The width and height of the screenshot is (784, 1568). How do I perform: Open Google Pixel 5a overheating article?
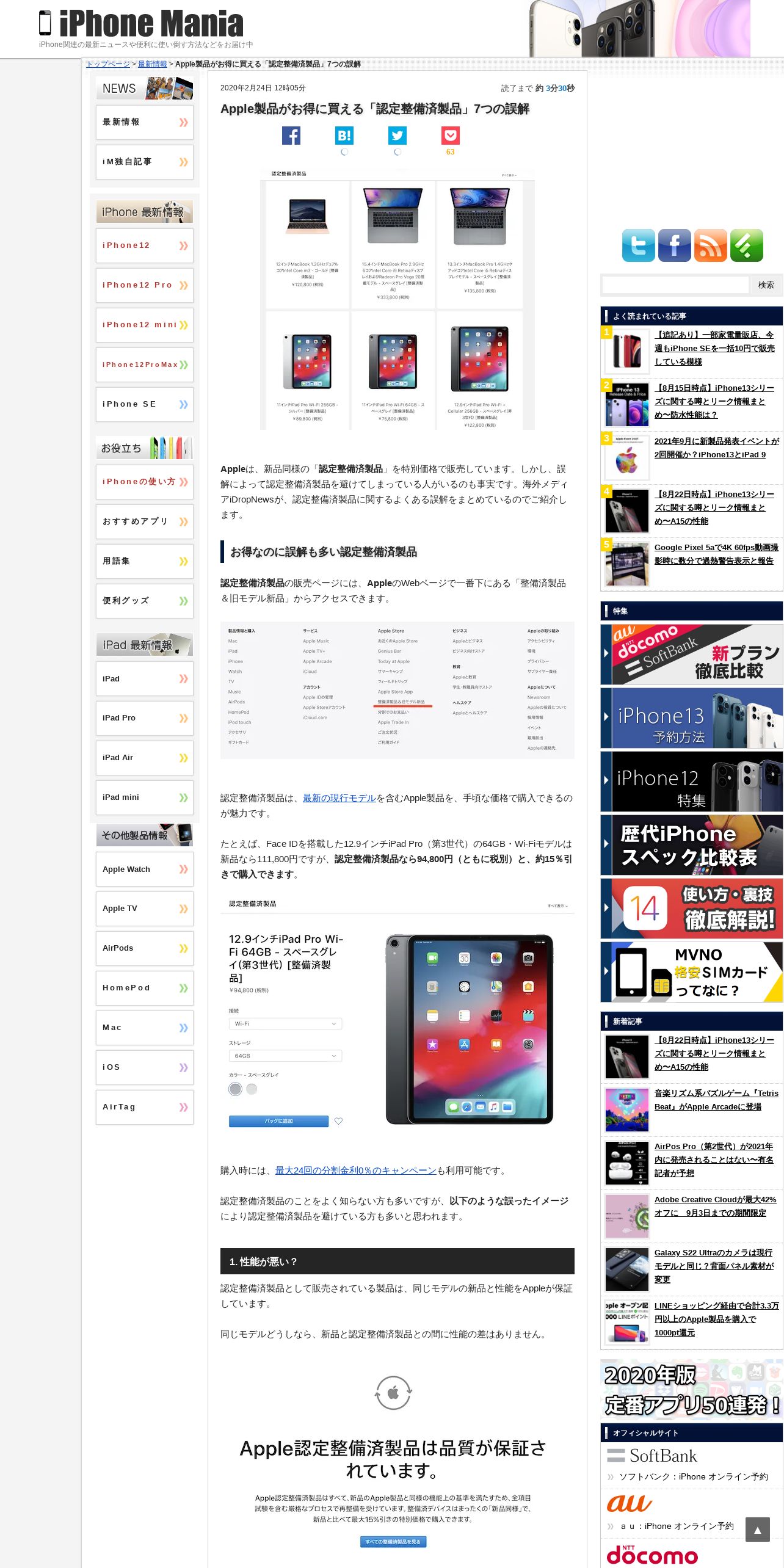point(716,554)
